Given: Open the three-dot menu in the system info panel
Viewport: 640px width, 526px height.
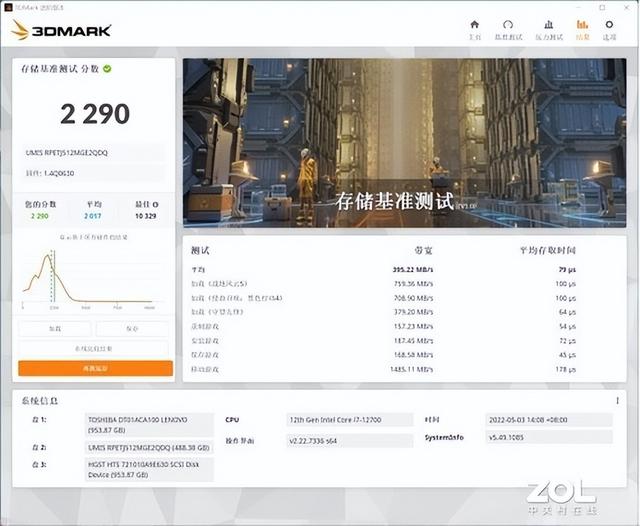Looking at the screenshot, I should [x=618, y=401].
